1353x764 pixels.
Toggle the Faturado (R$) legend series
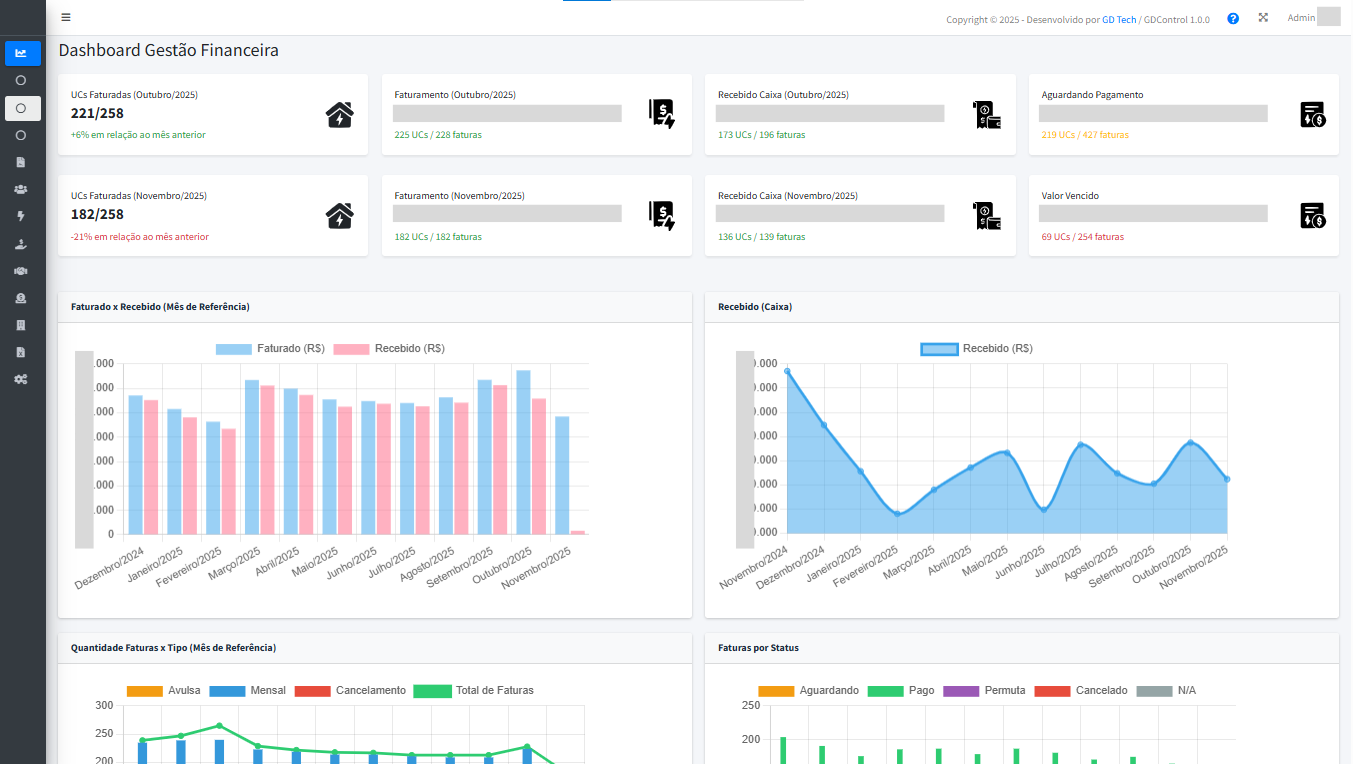[270, 349]
